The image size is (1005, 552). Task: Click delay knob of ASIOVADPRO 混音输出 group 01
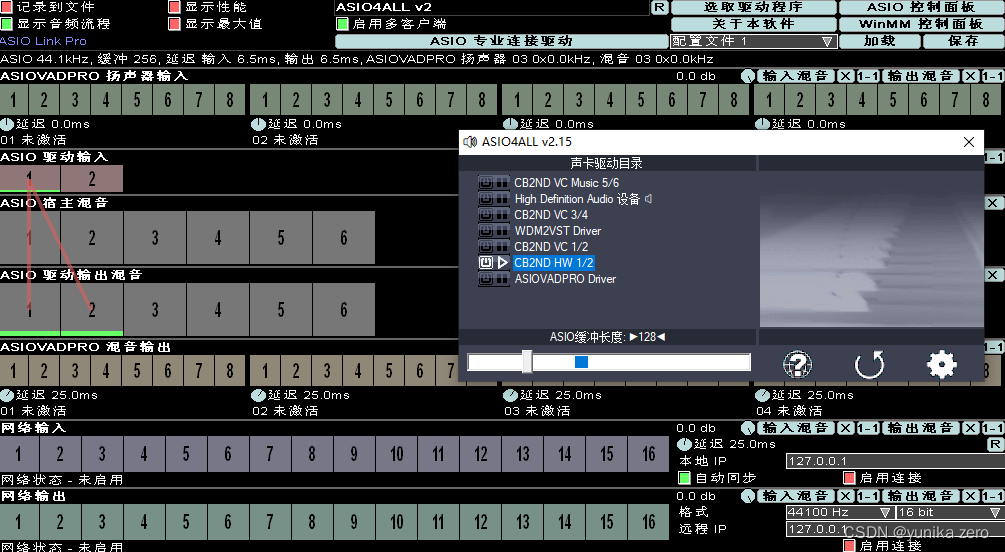click(7, 395)
